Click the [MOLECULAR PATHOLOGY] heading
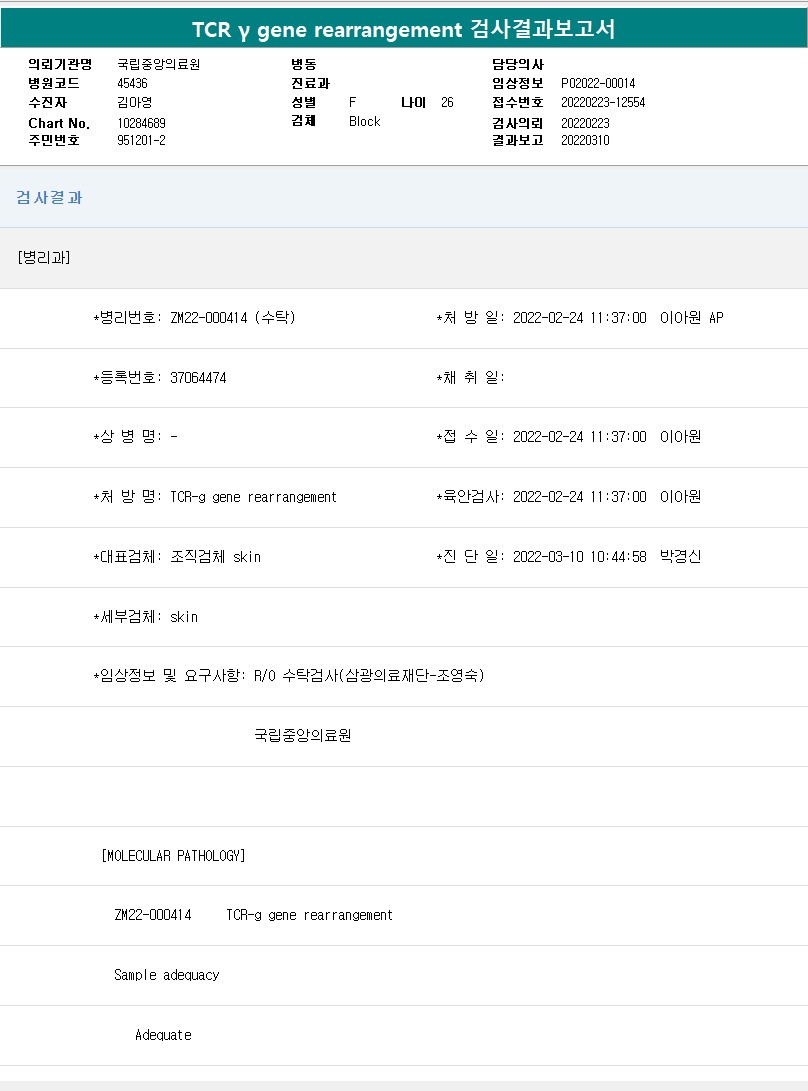Screen dimensions: 808x1091 coord(173,856)
